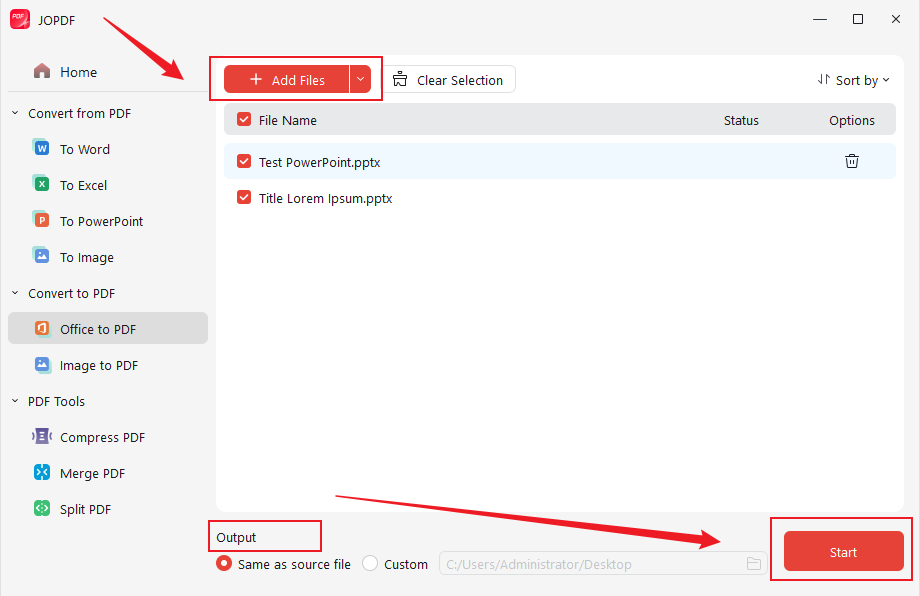Screen dimensions: 920x596
Task: Open the Sort by dropdown
Action: [853, 79]
